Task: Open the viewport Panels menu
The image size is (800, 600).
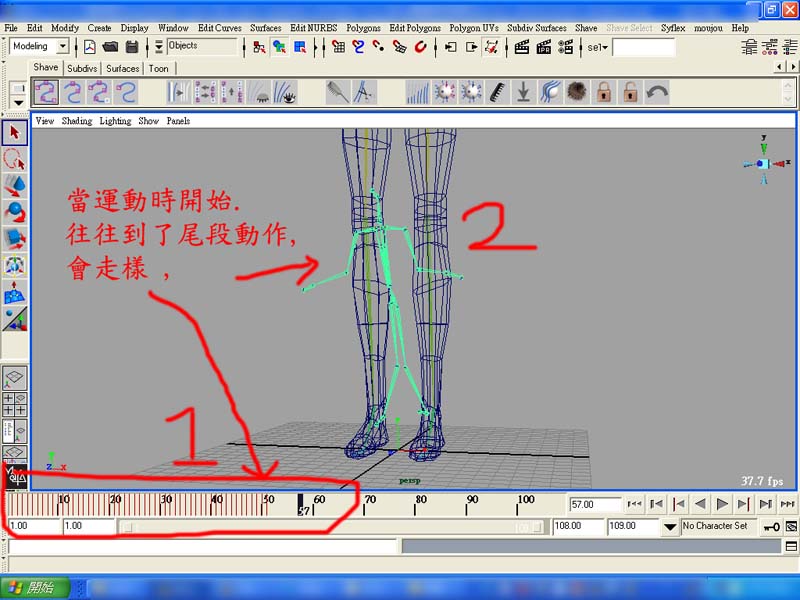Action: [178, 121]
